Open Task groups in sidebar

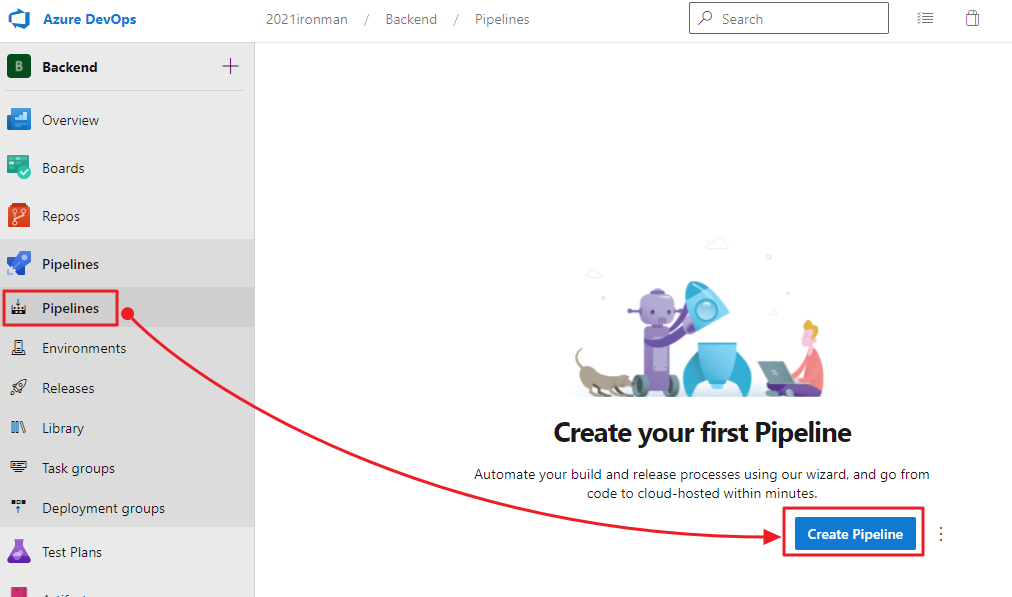point(79,469)
